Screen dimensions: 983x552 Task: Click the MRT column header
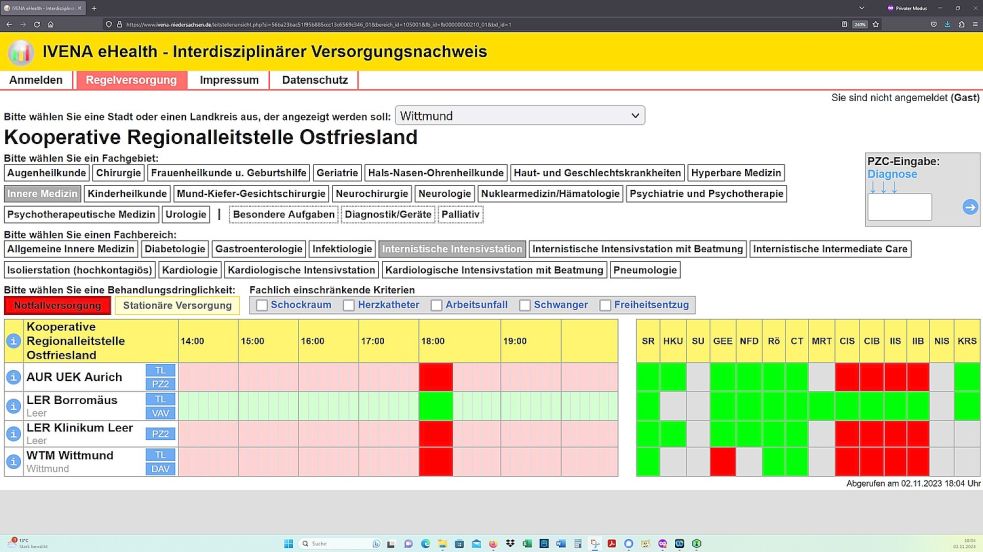[821, 341]
